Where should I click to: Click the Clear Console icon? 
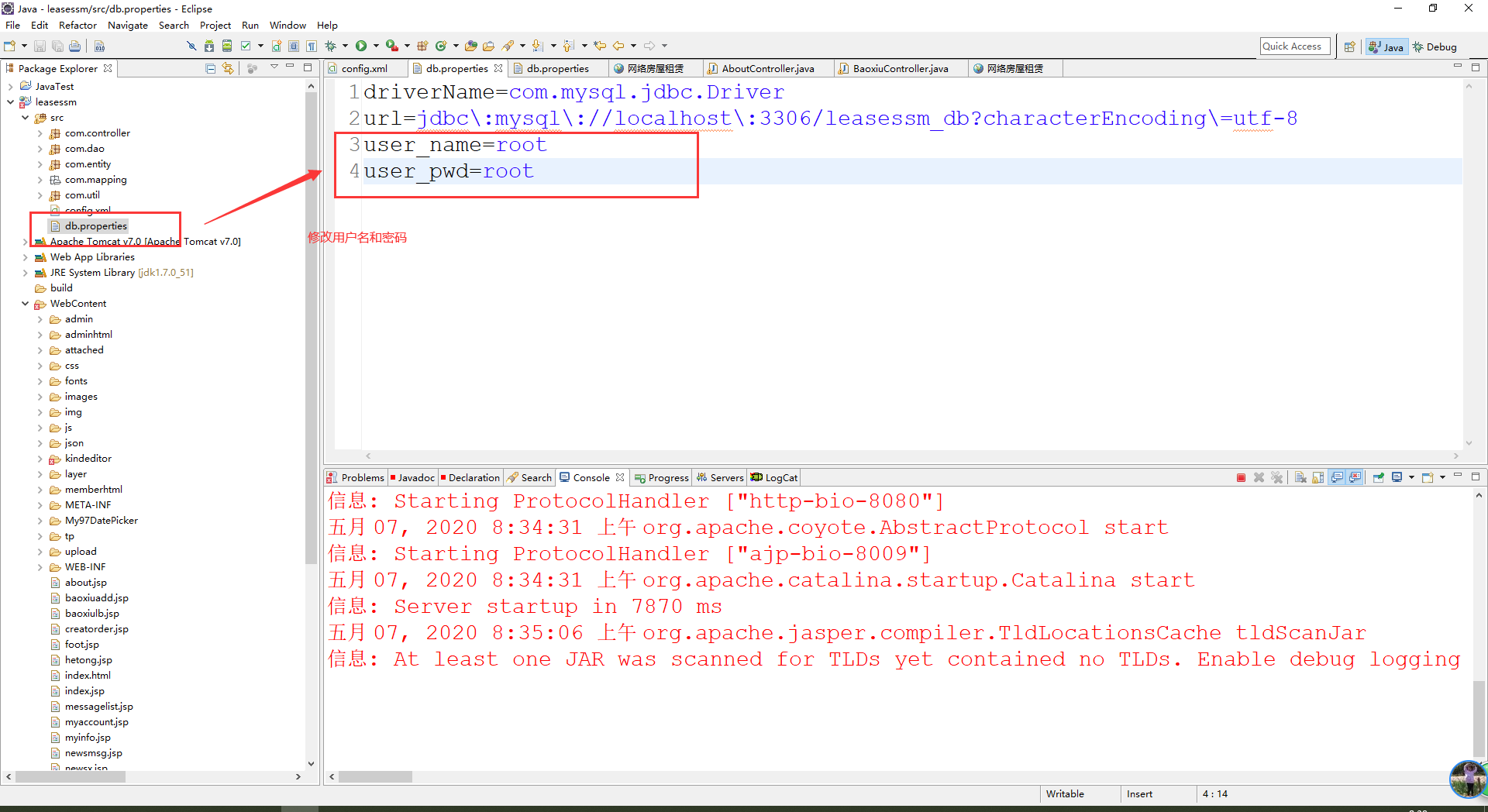pyautogui.click(x=1300, y=477)
